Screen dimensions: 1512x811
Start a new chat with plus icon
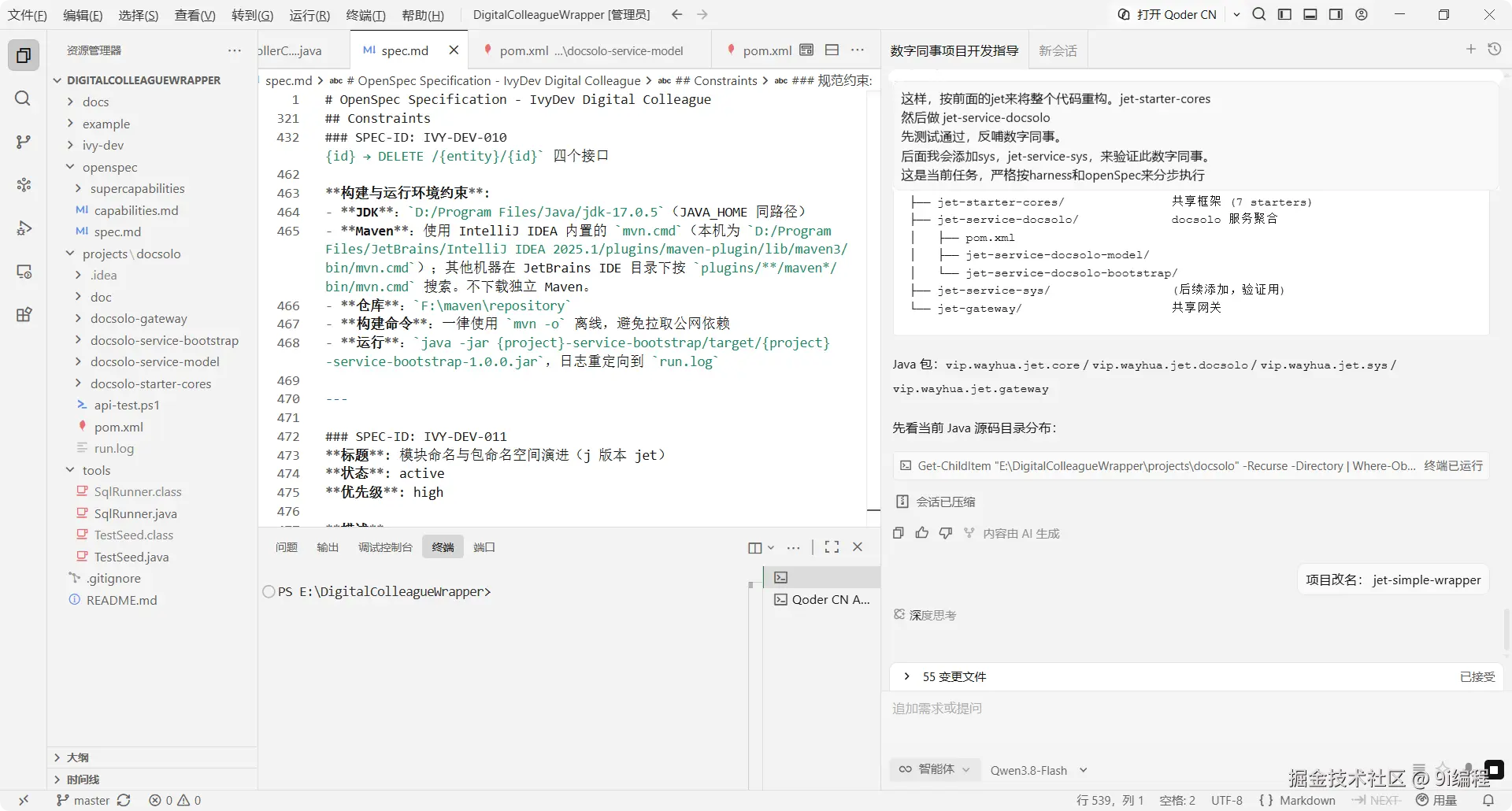(x=1470, y=50)
